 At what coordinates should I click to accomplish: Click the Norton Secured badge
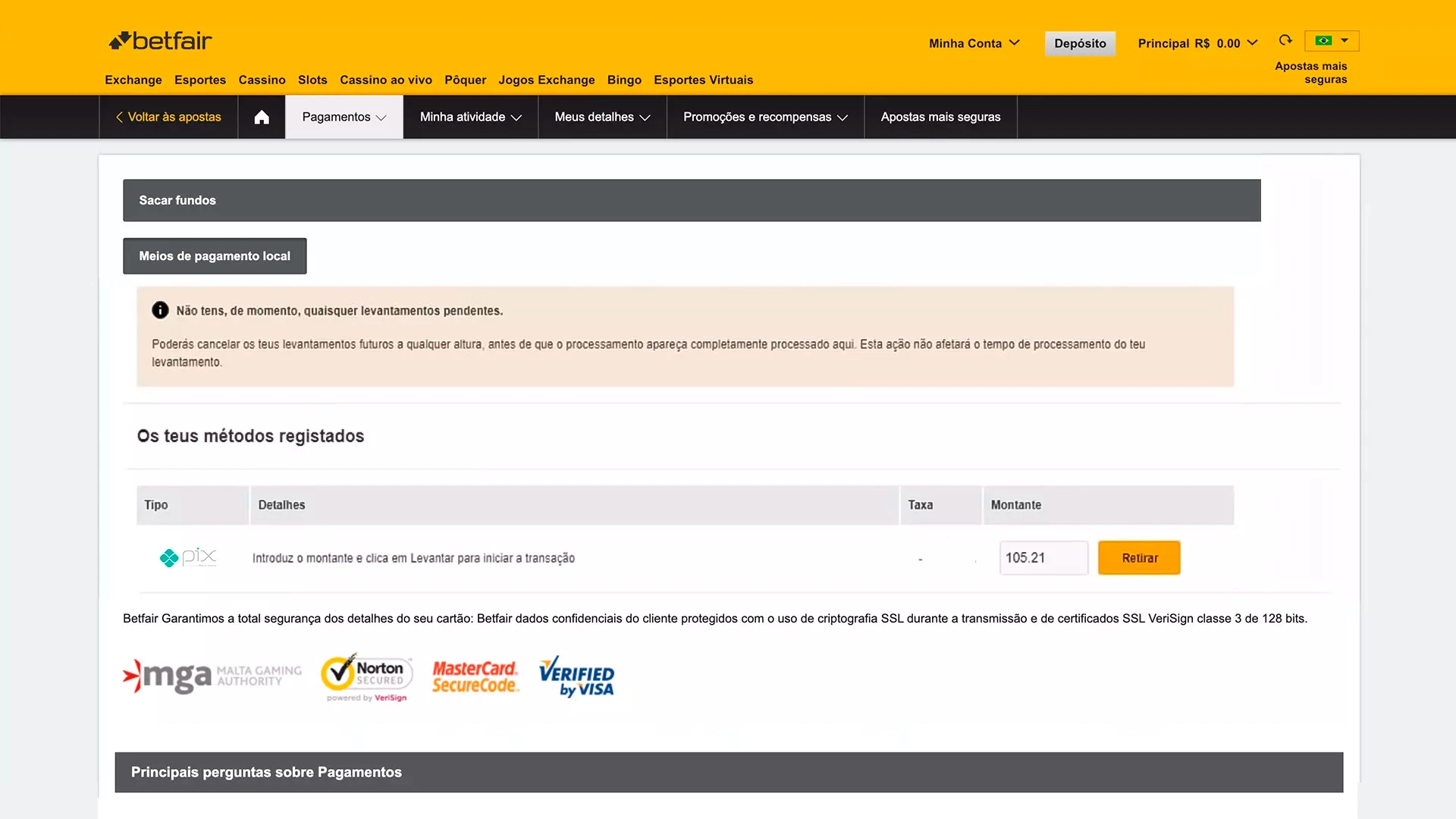pos(366,676)
